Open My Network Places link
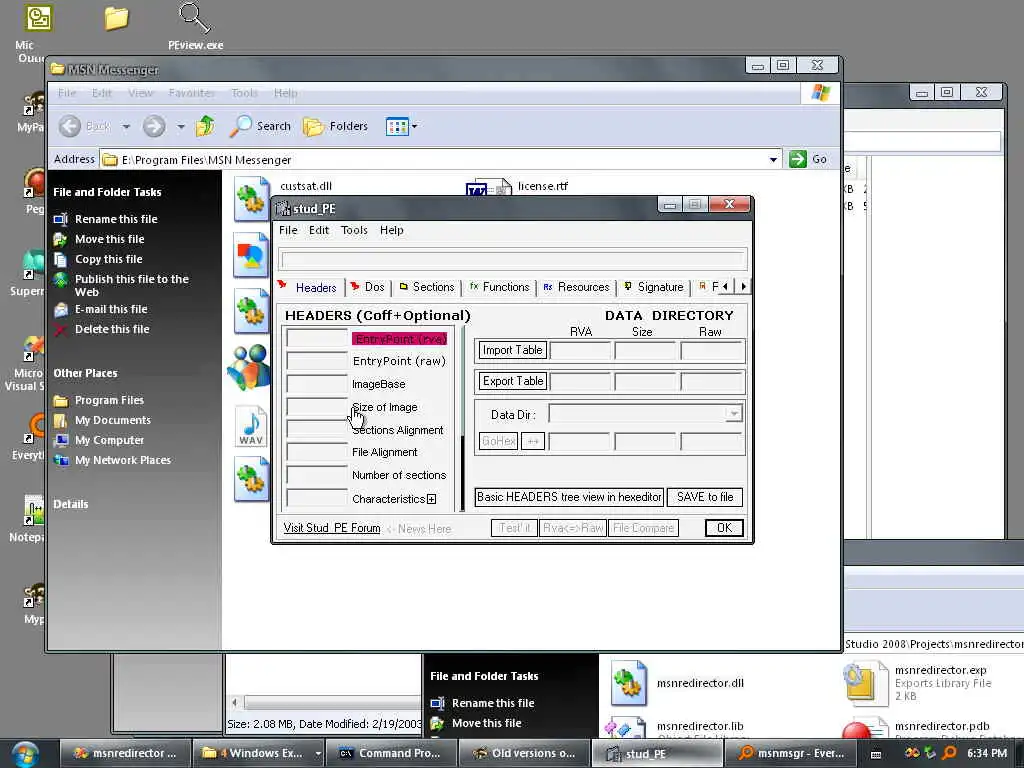The width and height of the screenshot is (1024, 768). (x=123, y=460)
